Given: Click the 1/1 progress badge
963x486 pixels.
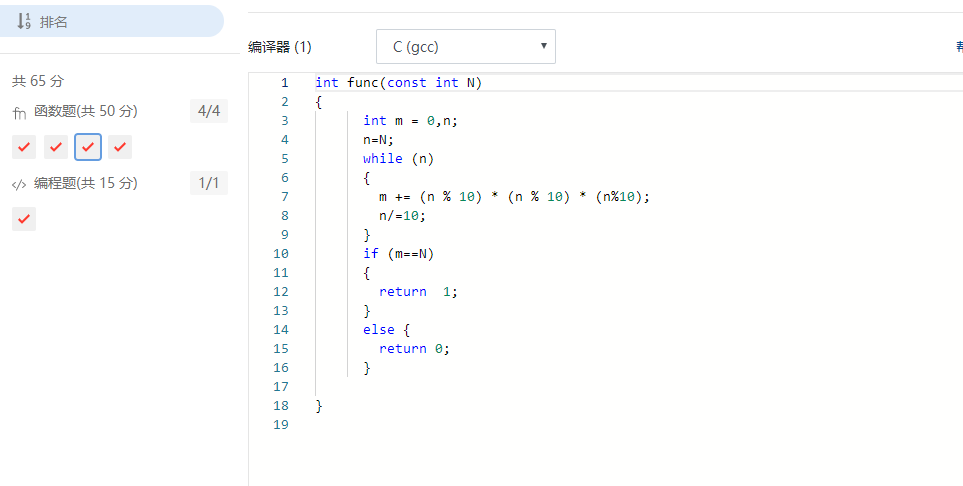Looking at the screenshot, I should (x=209, y=184).
